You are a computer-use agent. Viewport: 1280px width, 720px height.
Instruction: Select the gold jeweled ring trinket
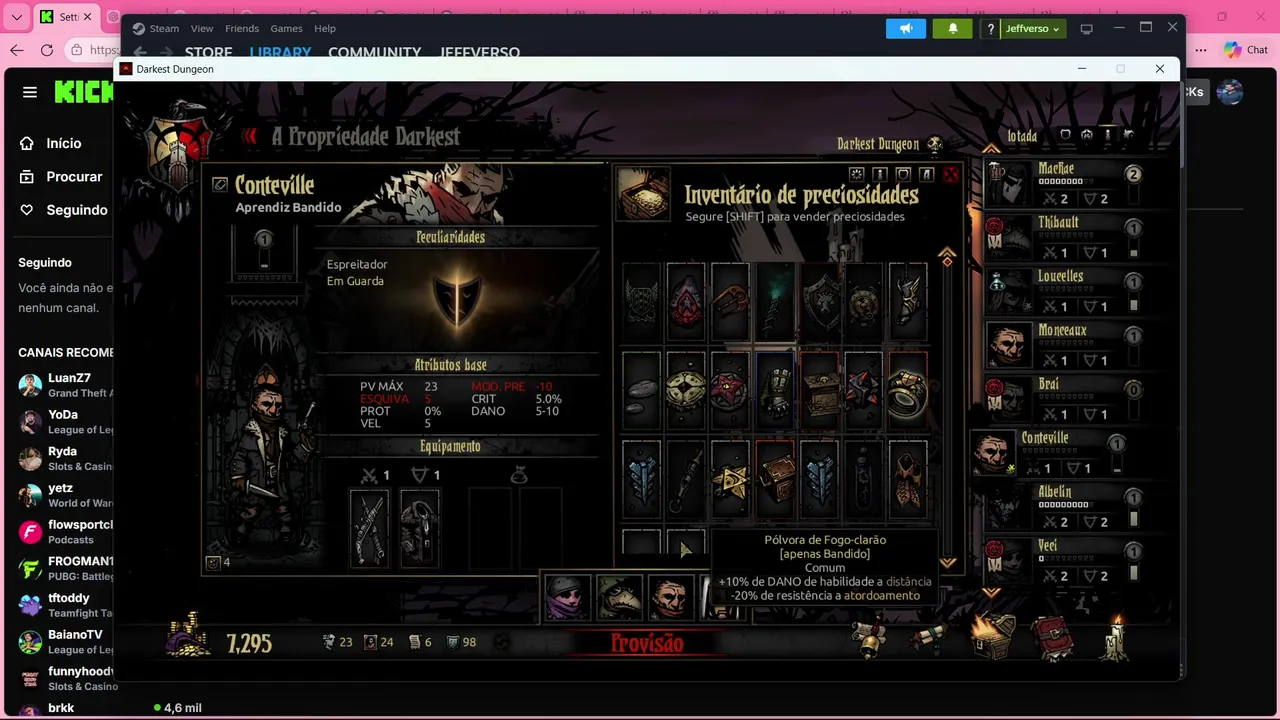point(908,390)
